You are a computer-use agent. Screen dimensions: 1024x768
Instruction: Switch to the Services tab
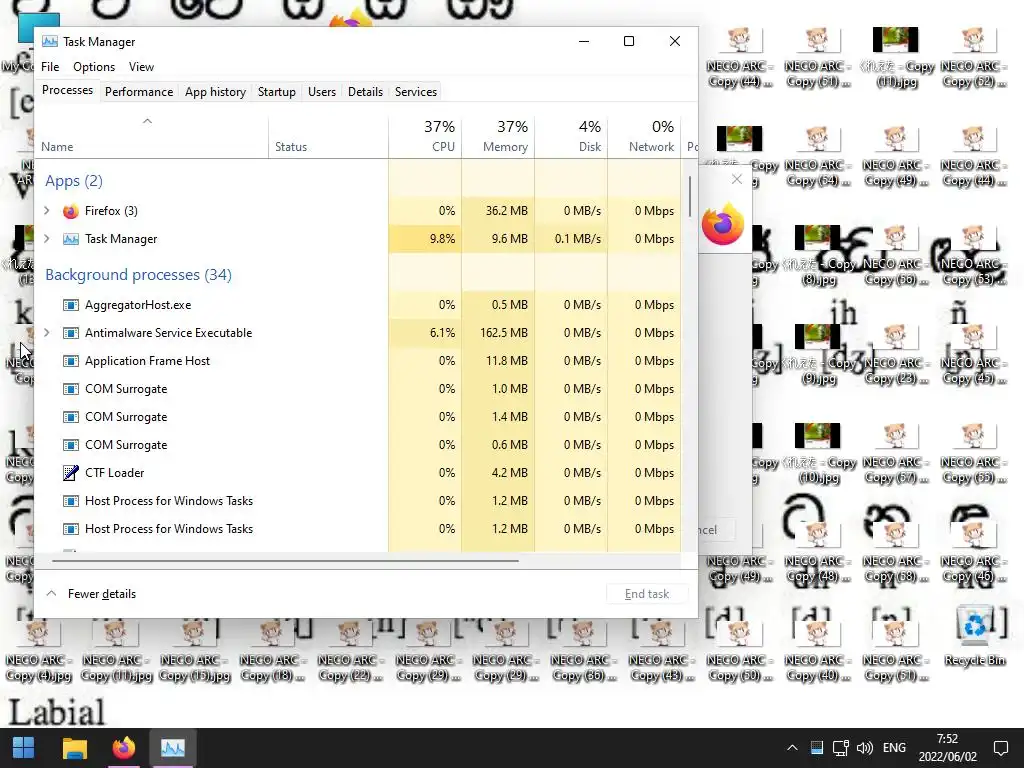point(416,92)
